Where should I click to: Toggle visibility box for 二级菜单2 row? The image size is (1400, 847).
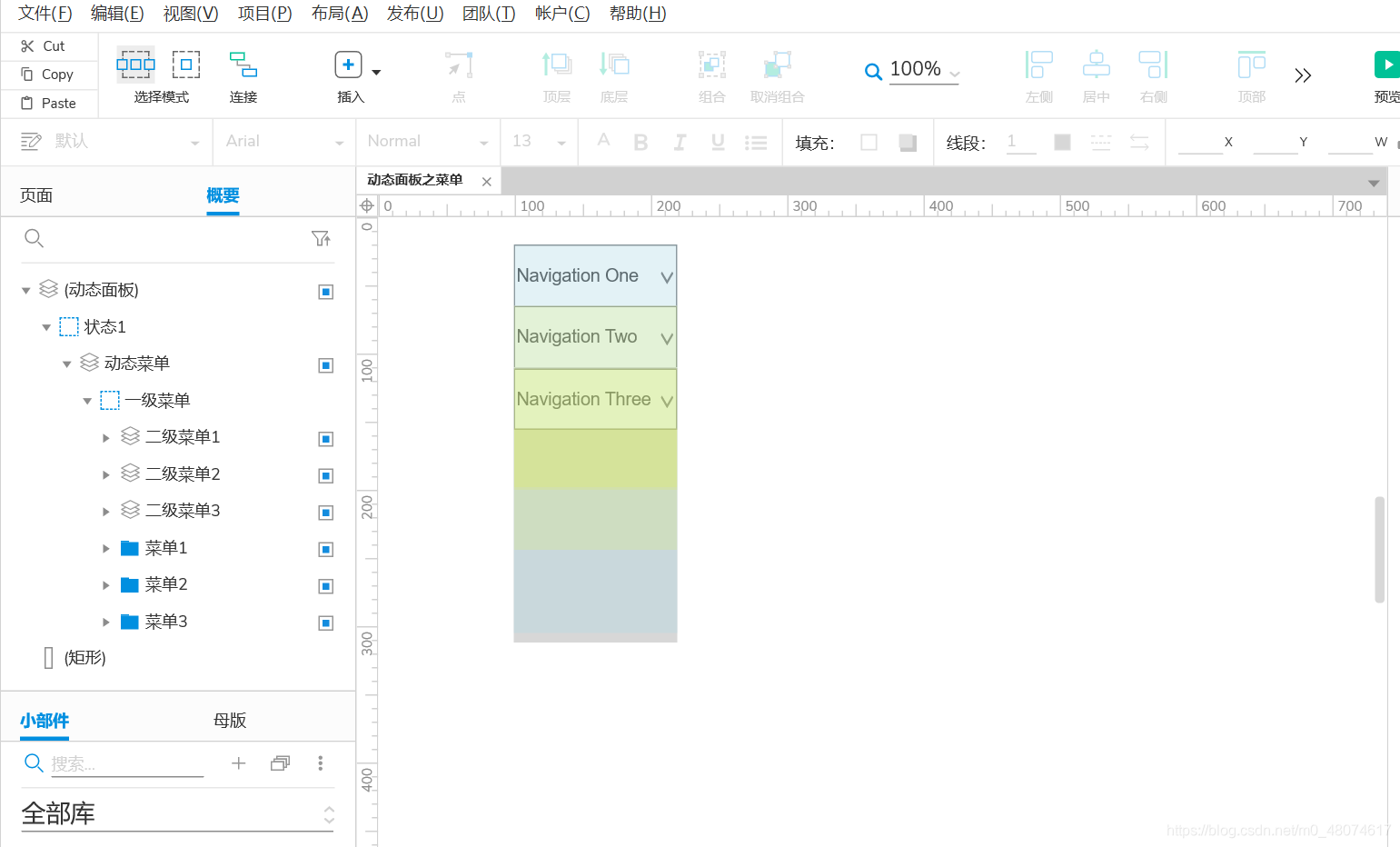point(326,475)
